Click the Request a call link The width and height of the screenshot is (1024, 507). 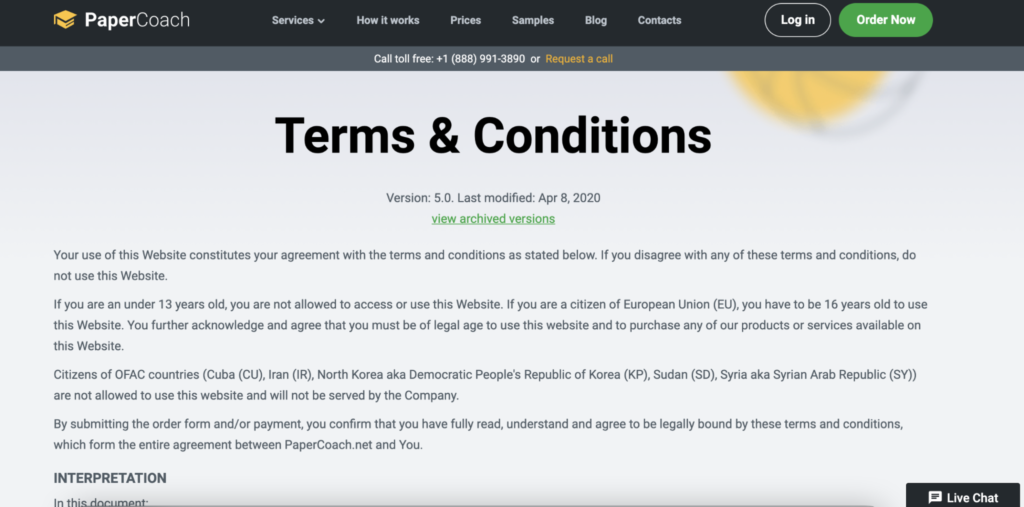(579, 59)
